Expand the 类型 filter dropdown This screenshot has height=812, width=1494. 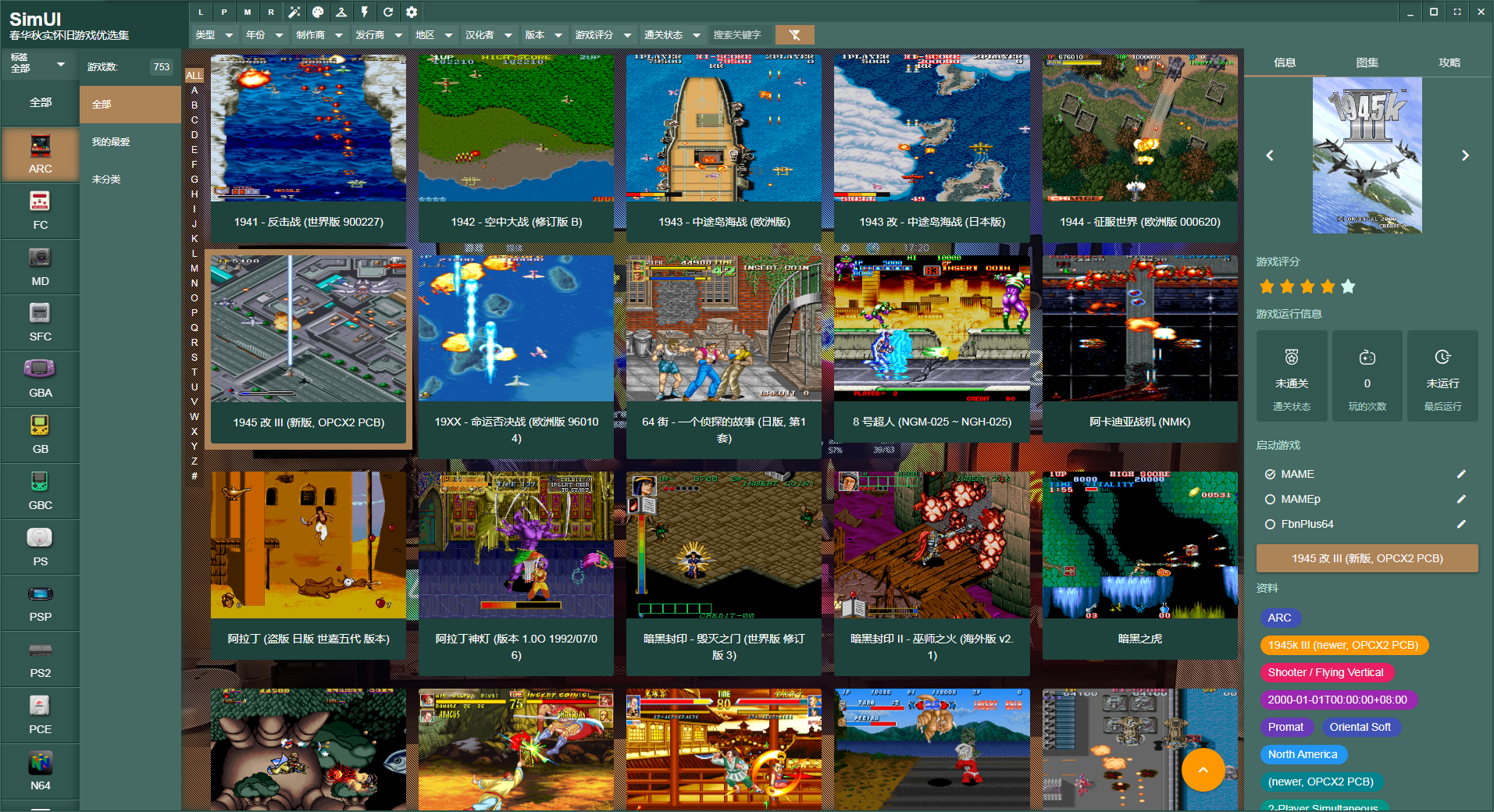point(214,34)
